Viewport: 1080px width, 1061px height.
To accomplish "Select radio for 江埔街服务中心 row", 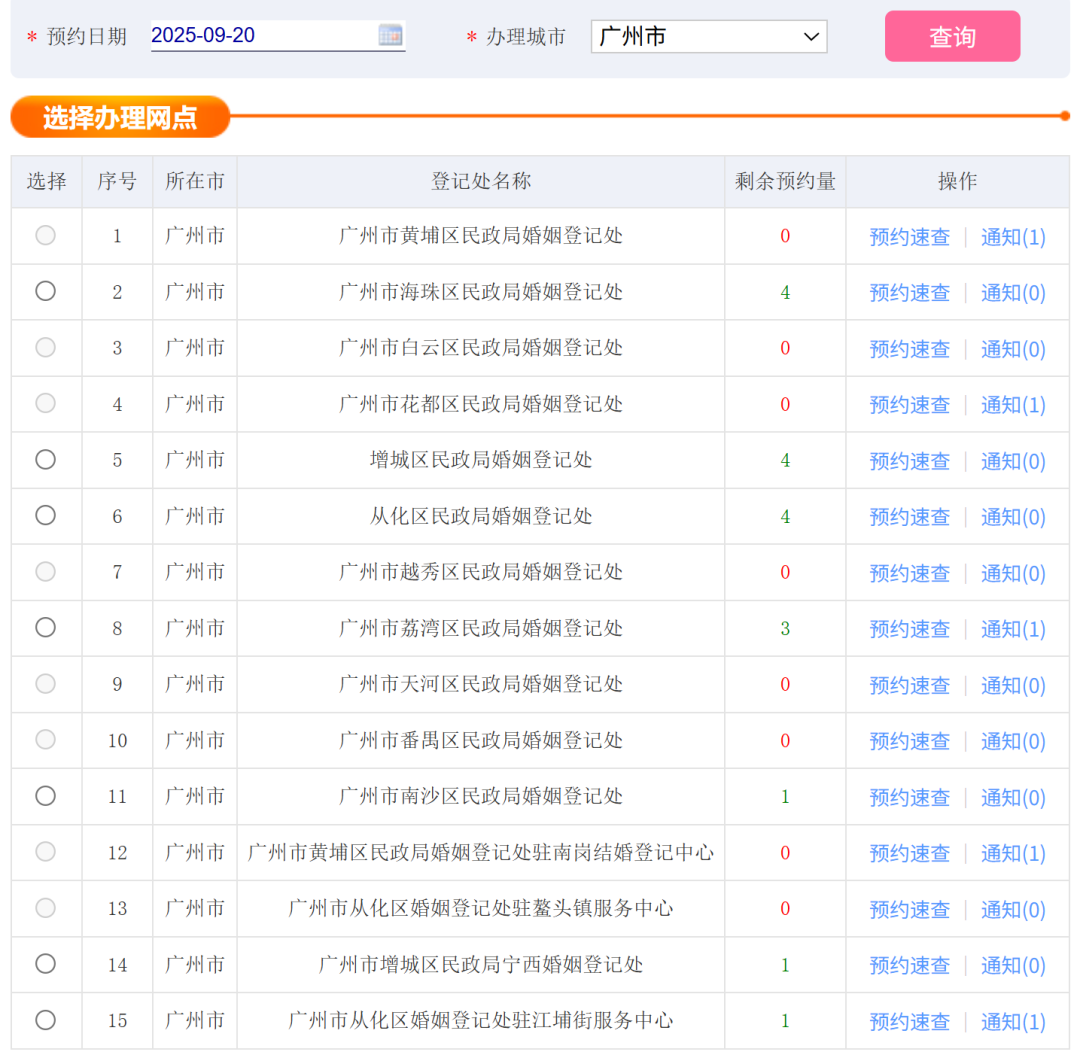I will [46, 1019].
